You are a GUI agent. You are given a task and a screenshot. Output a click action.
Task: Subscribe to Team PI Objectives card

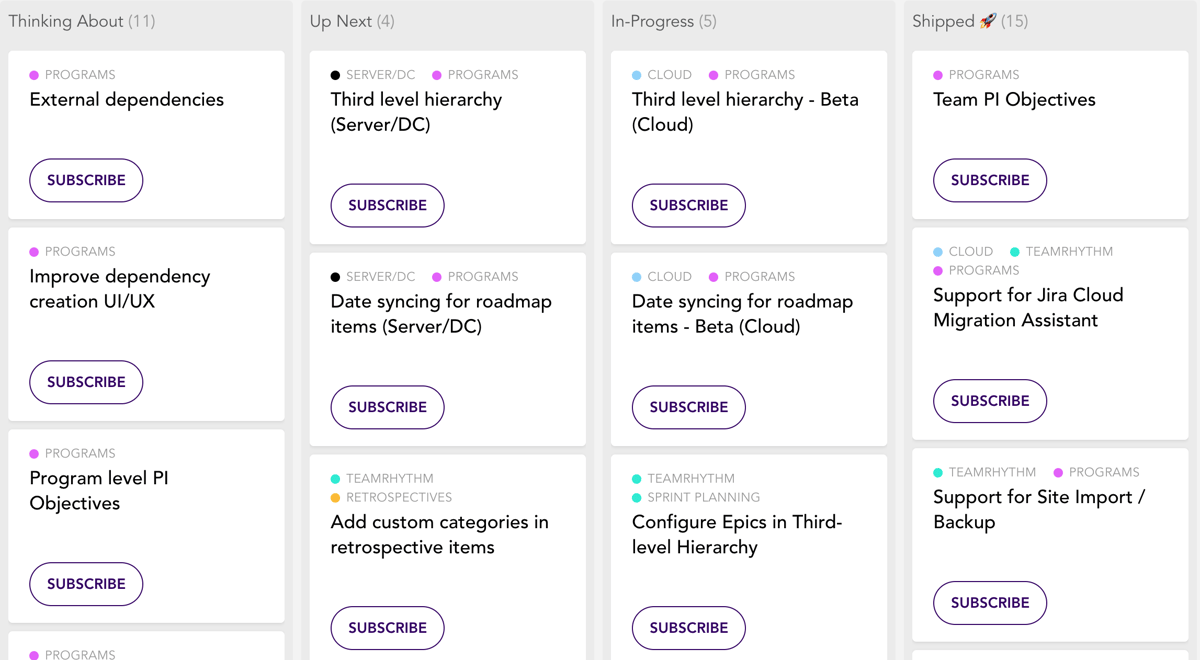point(990,180)
